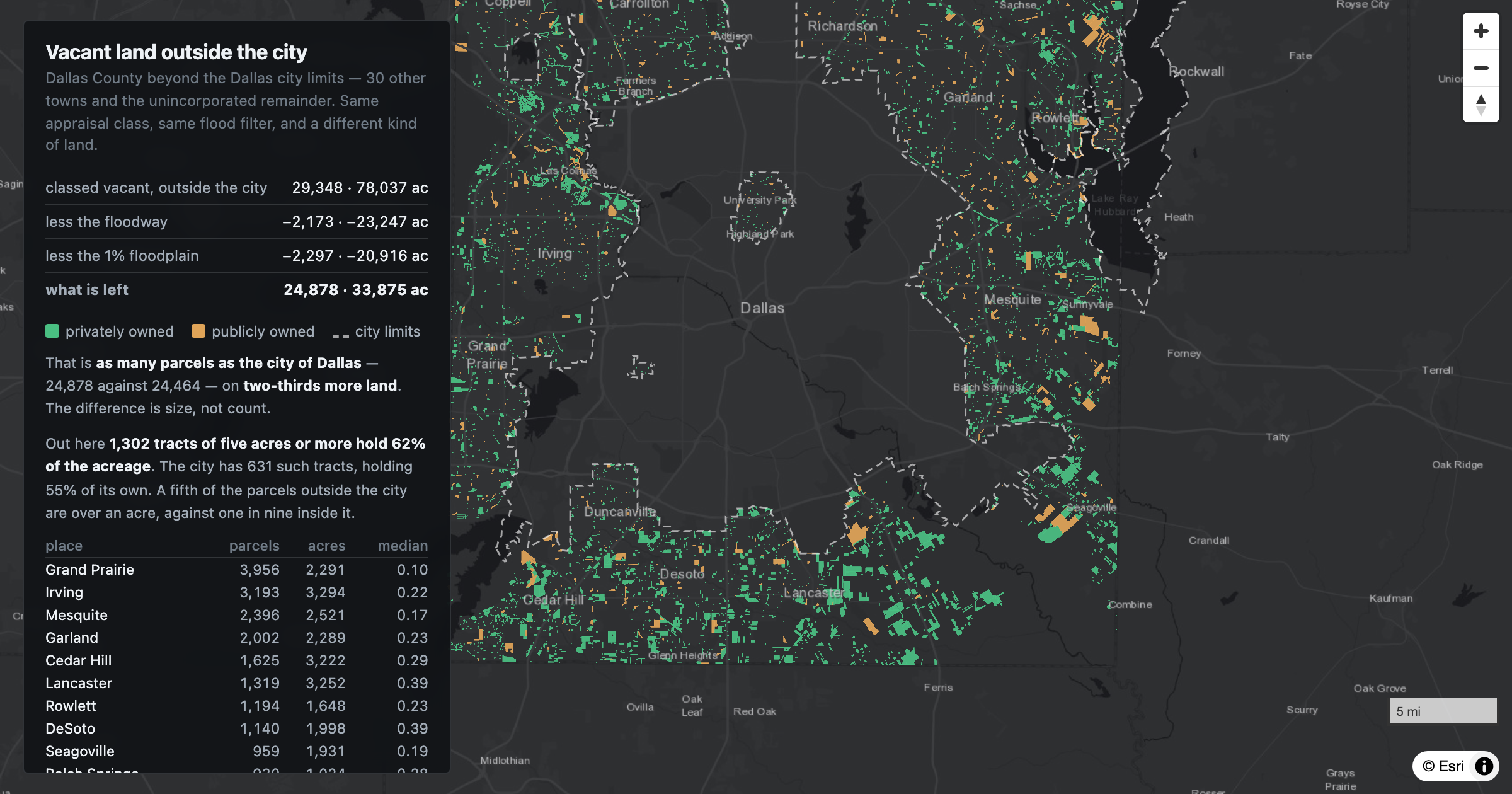Click the Dallas label on the map

(x=762, y=308)
